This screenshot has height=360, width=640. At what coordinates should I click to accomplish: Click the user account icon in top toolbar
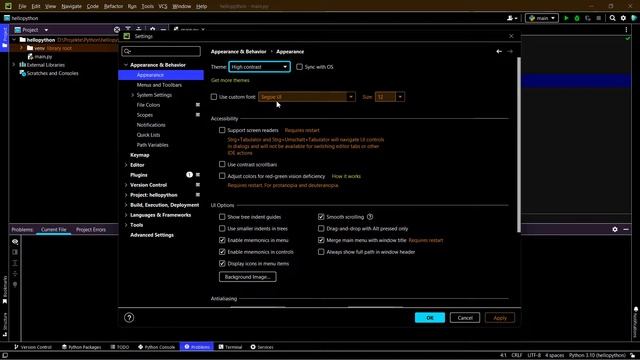click(512, 18)
